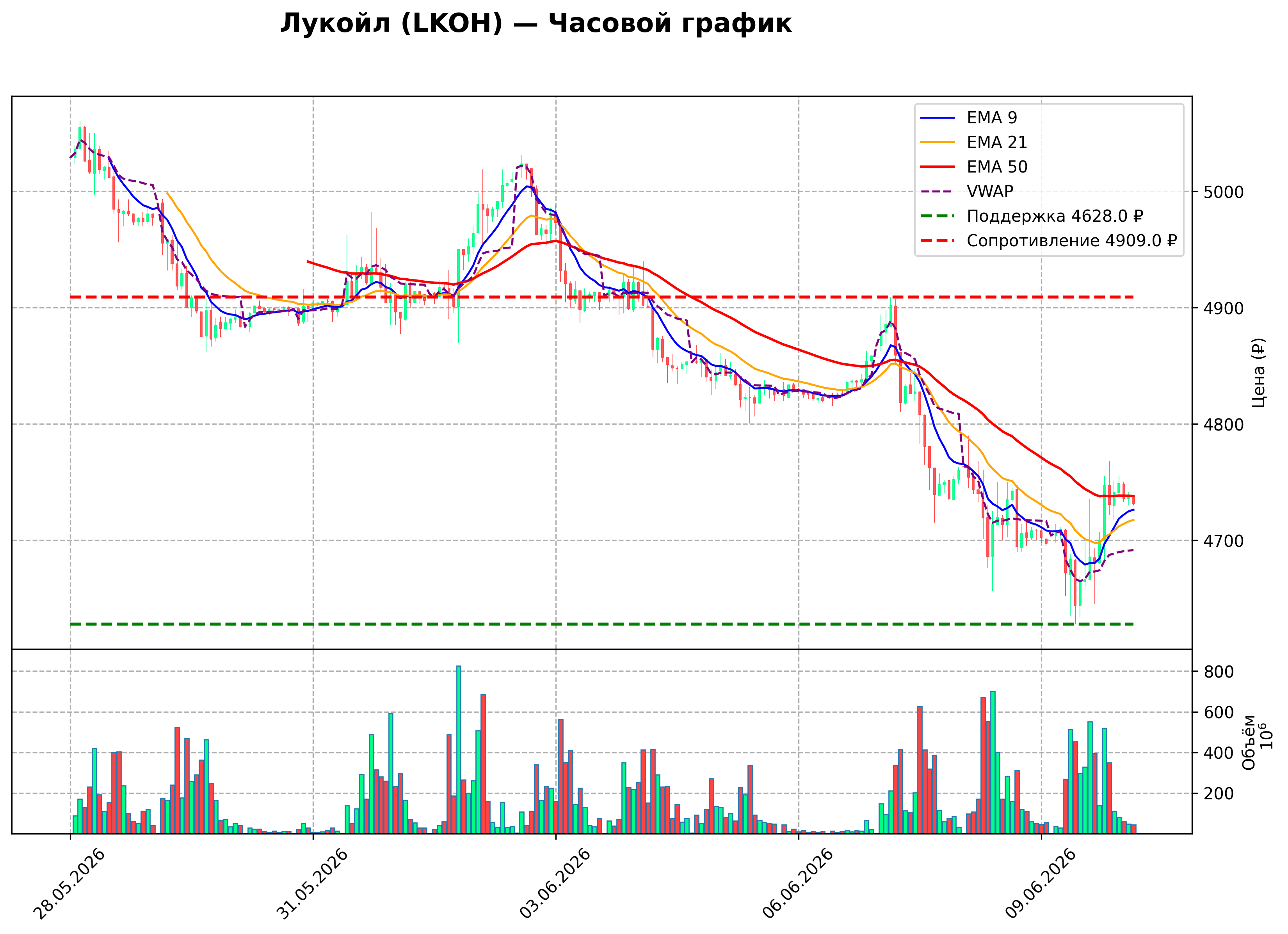Select the "EMA 50" legend label

click(x=997, y=167)
